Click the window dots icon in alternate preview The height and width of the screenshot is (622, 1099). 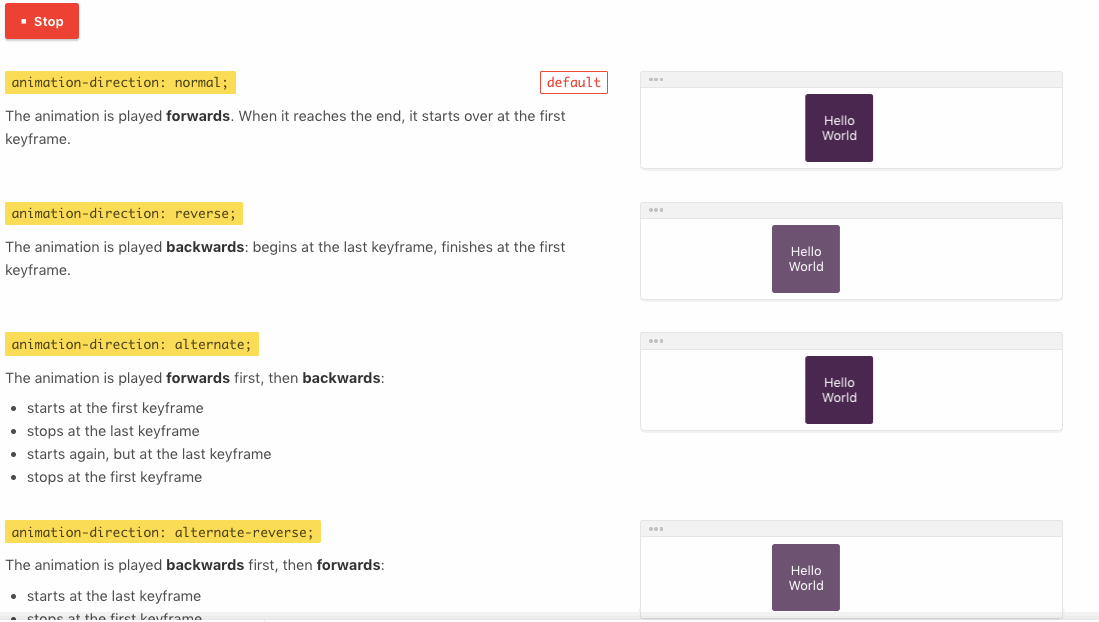point(656,341)
